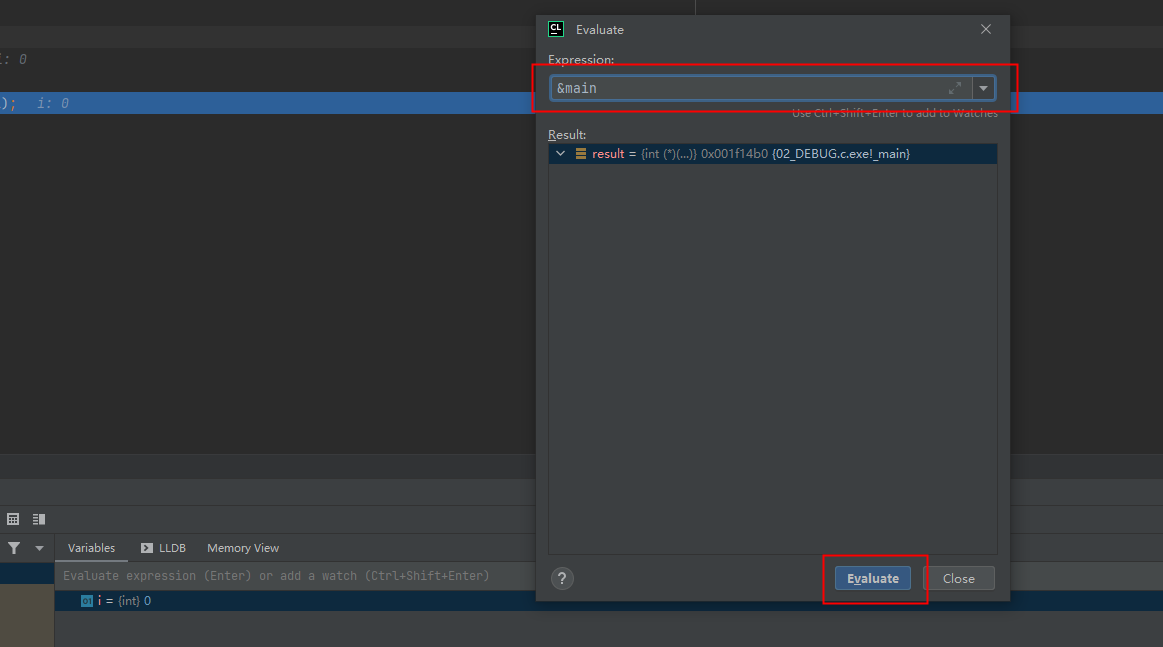Click the restore layout icon in debug toolbar
Screen dimensions: 1163x647
[39, 519]
